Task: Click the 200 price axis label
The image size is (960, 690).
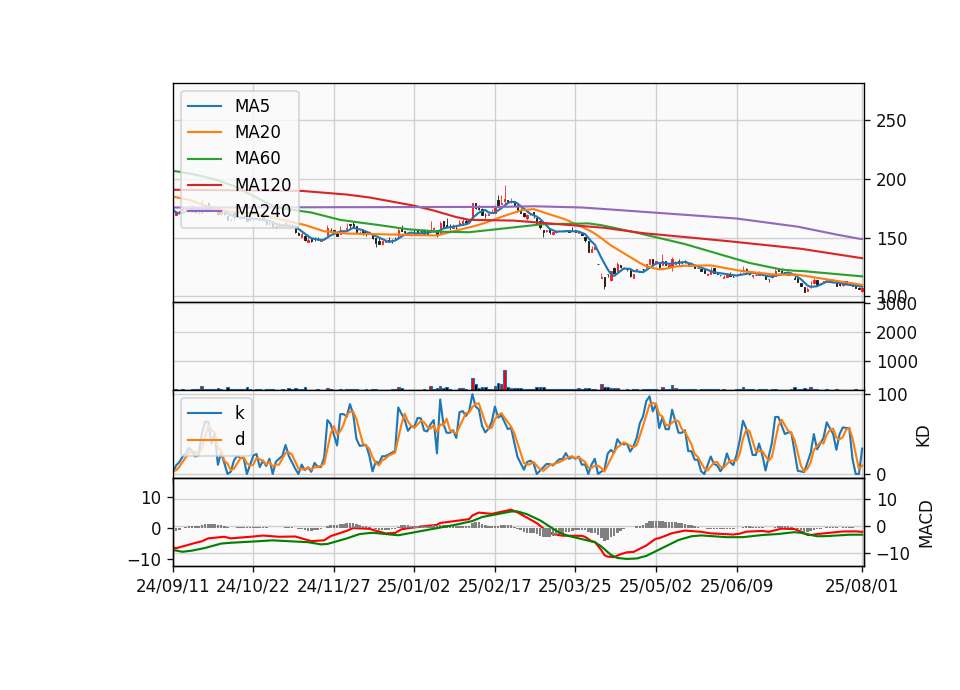Action: click(x=891, y=180)
